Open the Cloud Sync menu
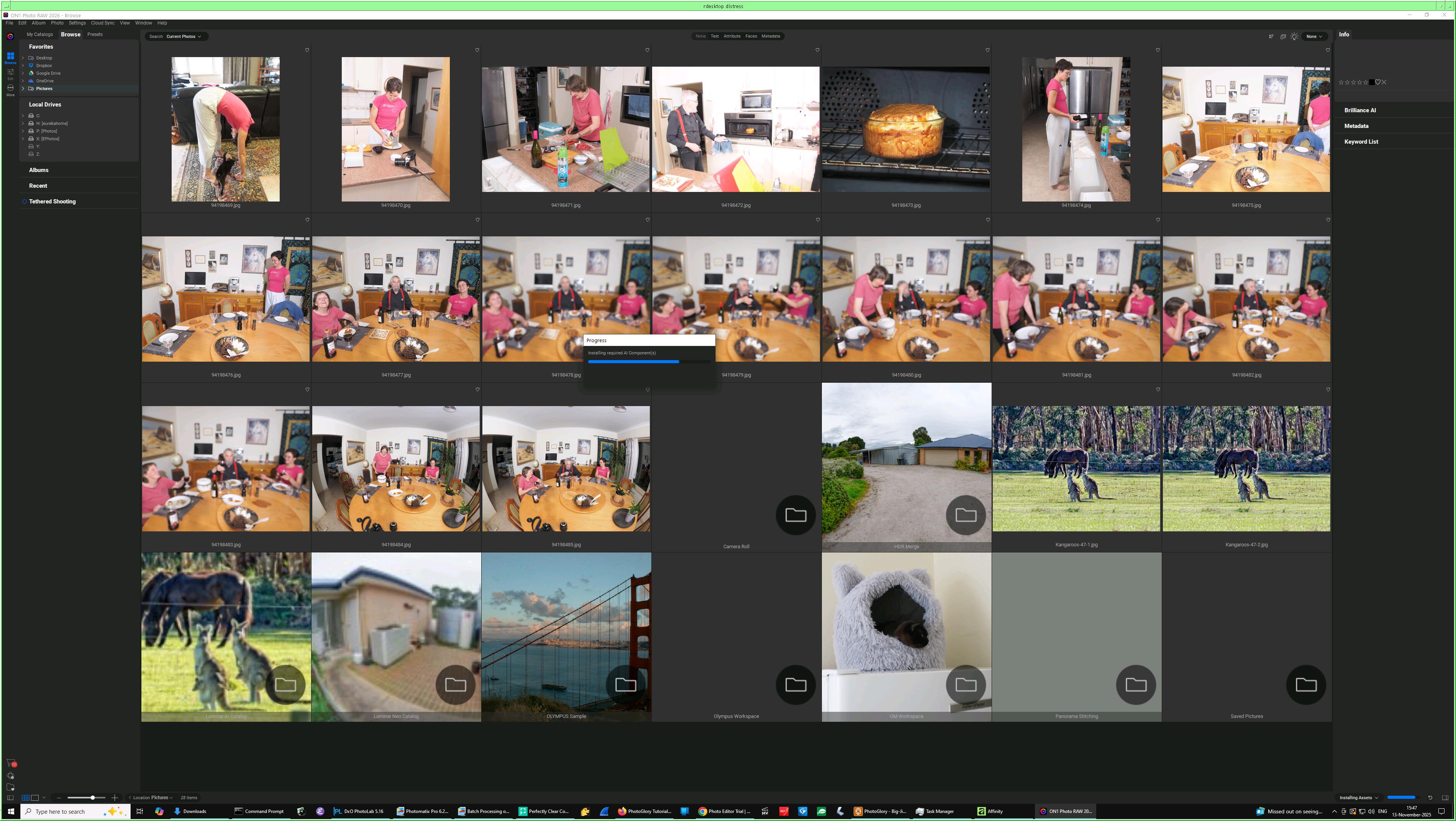 click(102, 23)
